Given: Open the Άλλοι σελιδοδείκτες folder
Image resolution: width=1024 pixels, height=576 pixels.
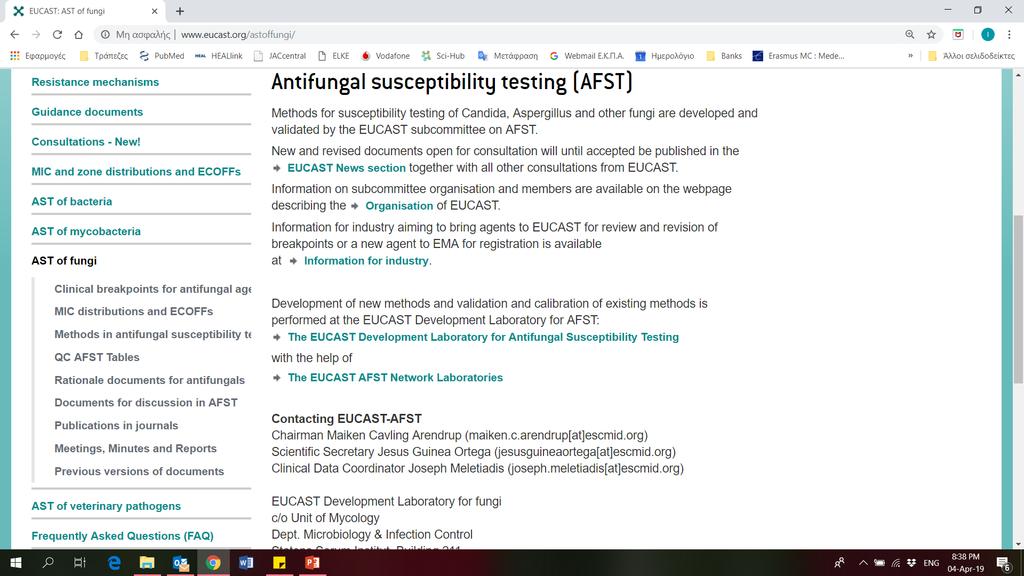Looking at the screenshot, I should pyautogui.click(x=971, y=56).
